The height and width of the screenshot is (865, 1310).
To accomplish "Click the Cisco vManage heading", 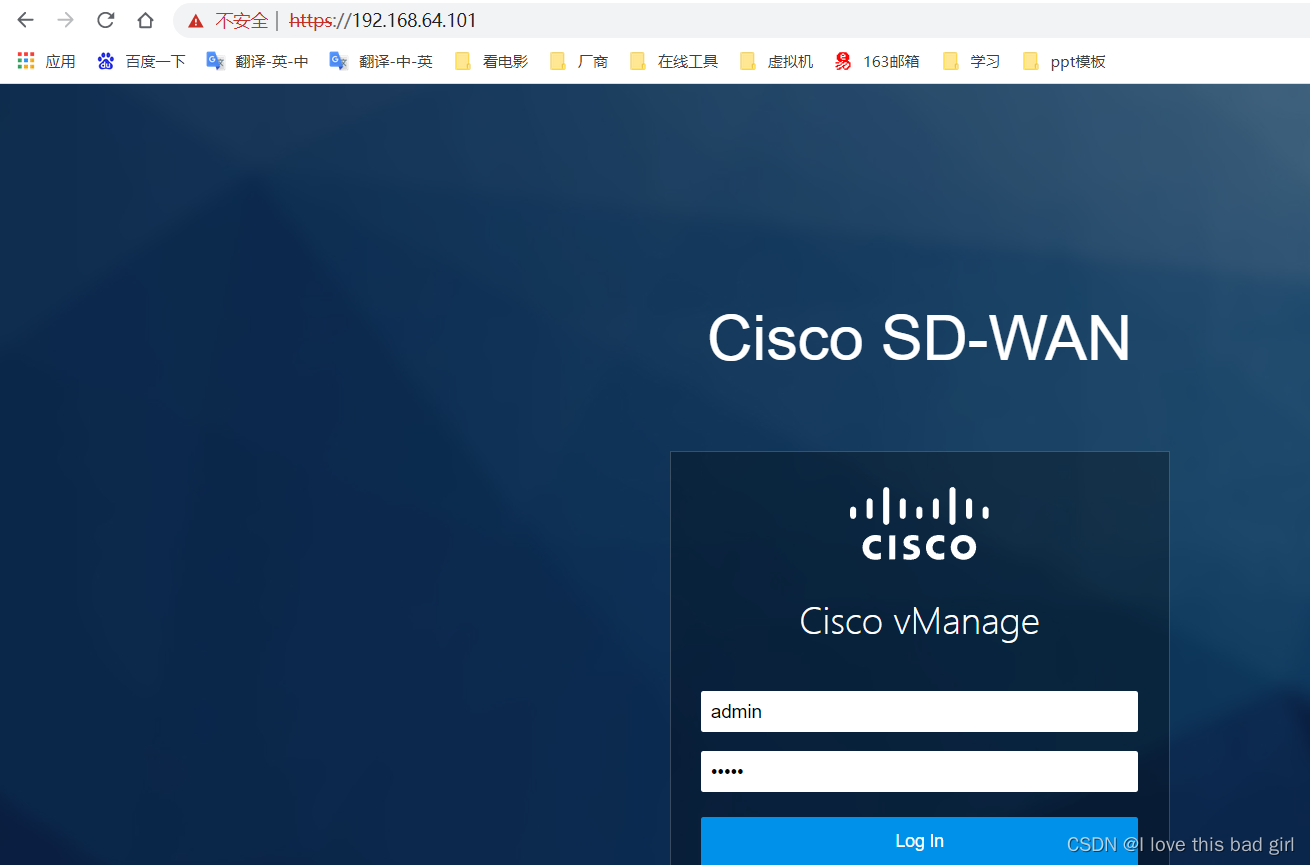I will point(919,622).
